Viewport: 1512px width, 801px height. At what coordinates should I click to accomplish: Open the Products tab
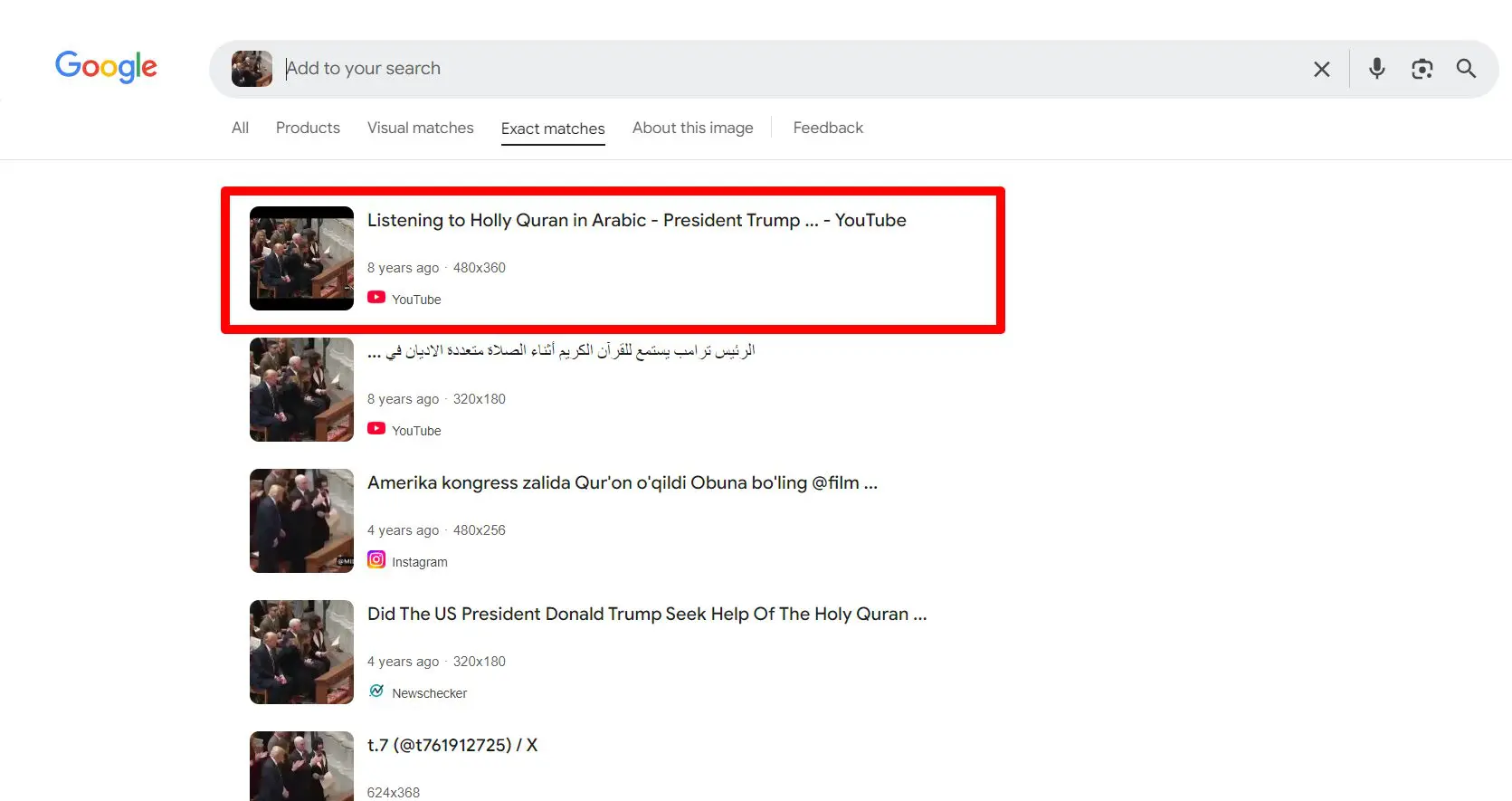[308, 128]
